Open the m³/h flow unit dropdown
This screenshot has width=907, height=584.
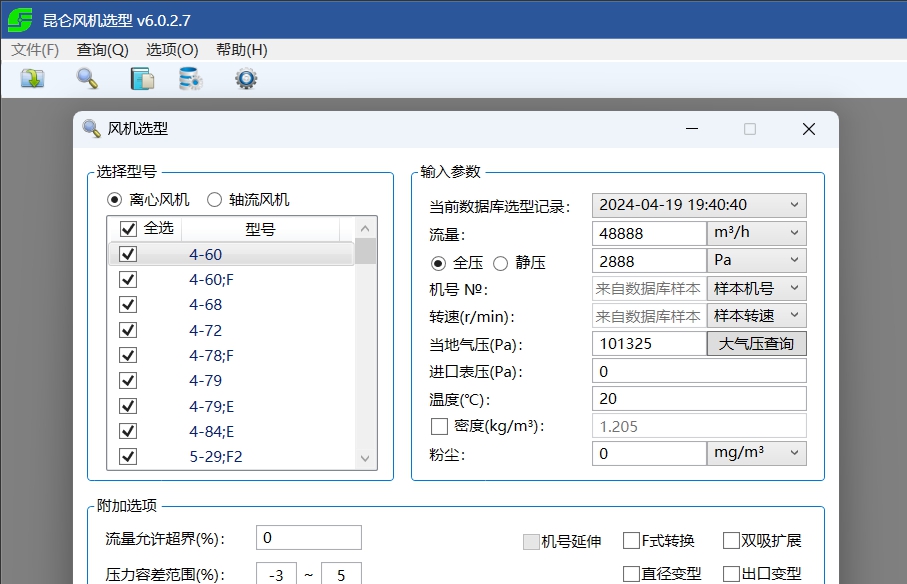click(793, 232)
